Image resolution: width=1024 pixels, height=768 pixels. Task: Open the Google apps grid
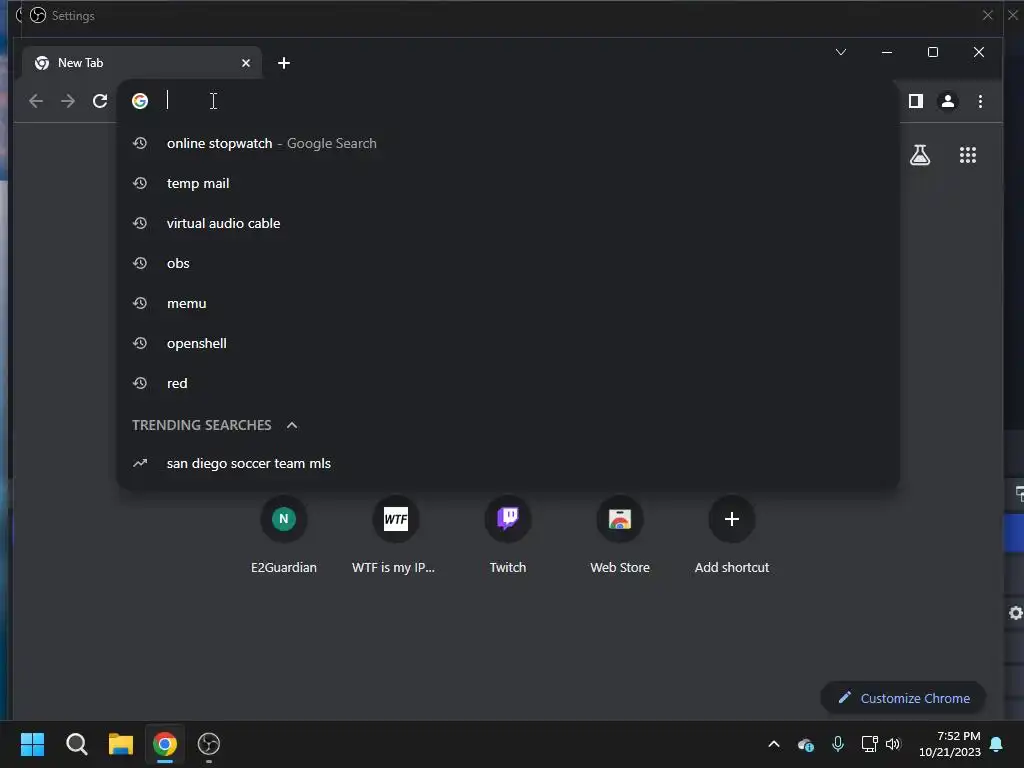click(x=968, y=155)
